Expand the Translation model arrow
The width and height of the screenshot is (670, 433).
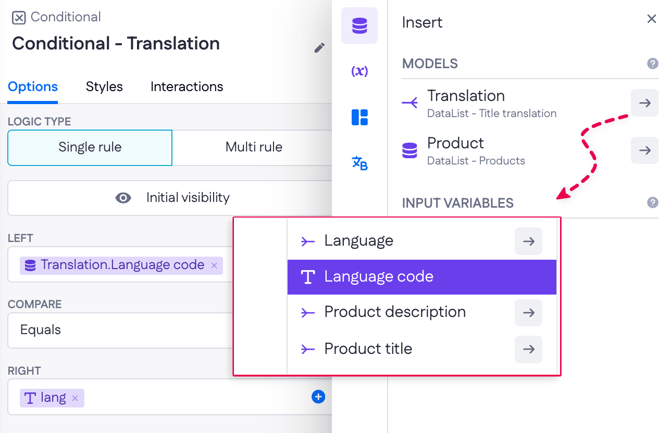(x=645, y=103)
